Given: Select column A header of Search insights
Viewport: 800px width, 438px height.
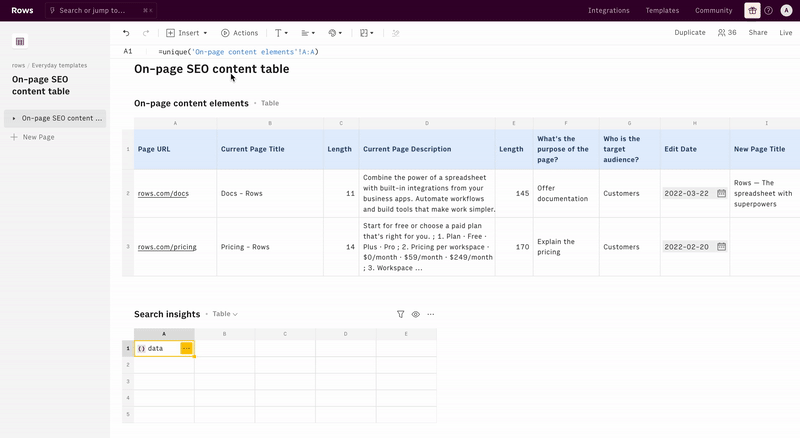Looking at the screenshot, I should tap(164, 334).
